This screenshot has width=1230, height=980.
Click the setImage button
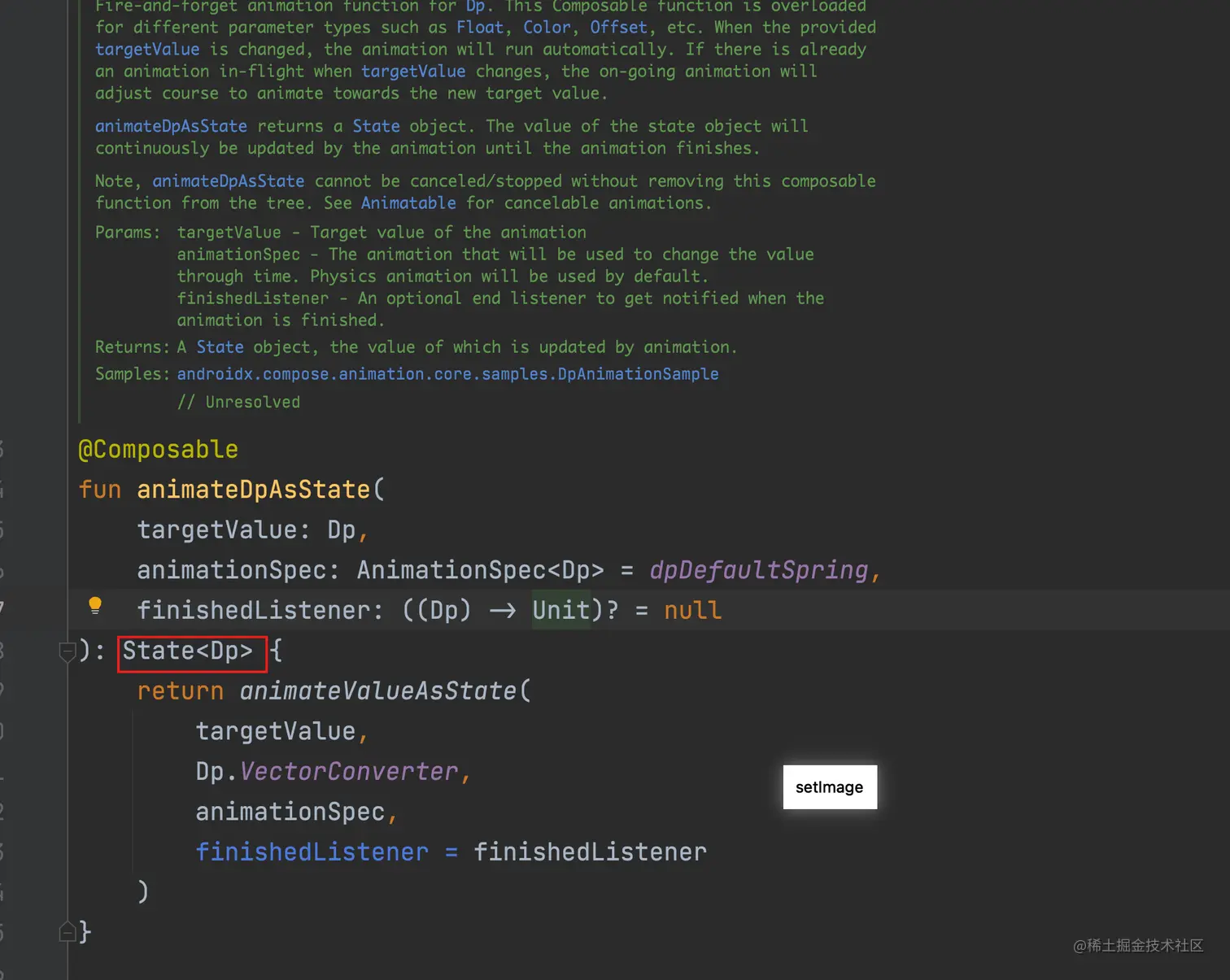click(829, 787)
